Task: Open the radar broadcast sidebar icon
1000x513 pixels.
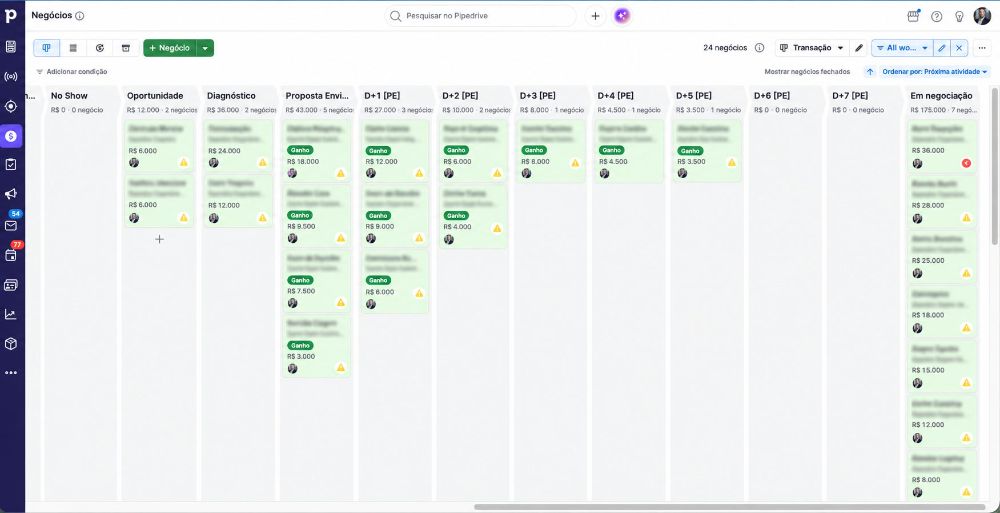Action: tap(11, 77)
